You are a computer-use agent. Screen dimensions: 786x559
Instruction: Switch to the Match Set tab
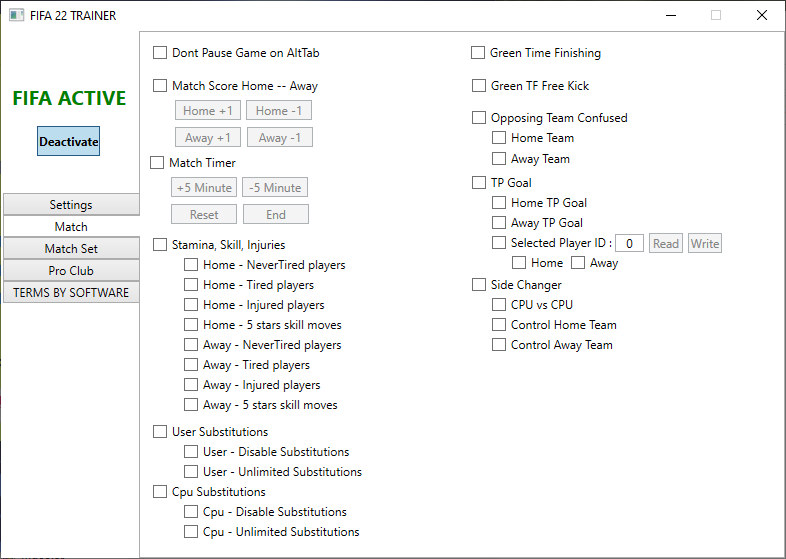(71, 249)
